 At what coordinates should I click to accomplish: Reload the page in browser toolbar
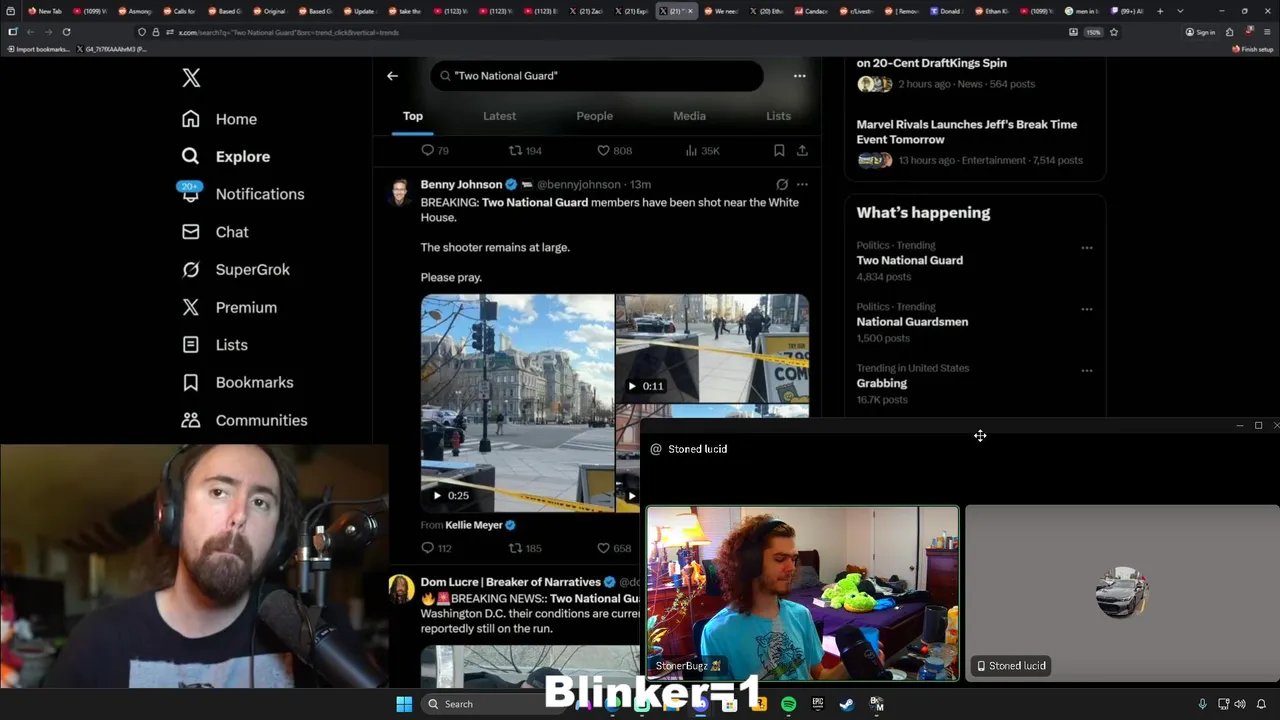[66, 32]
